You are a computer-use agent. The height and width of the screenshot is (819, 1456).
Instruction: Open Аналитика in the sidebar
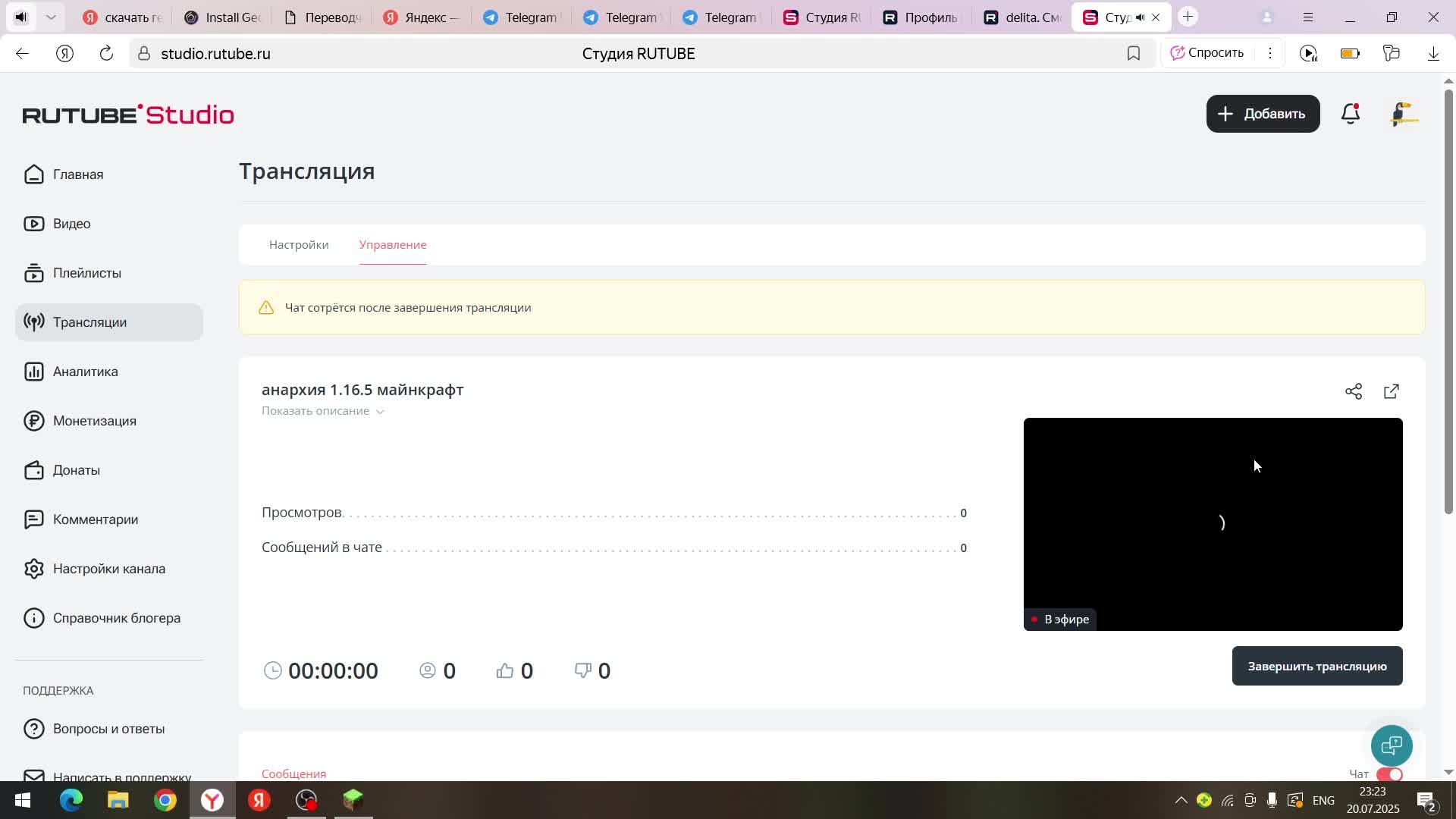[x=85, y=372]
